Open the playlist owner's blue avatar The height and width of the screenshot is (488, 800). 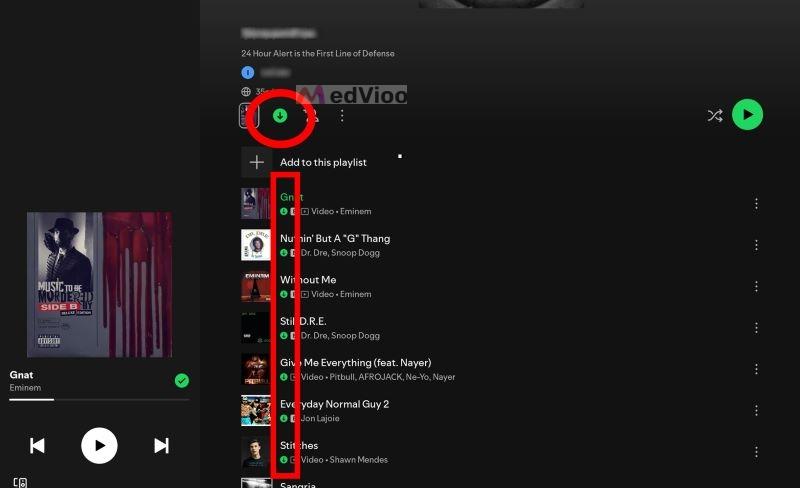[x=247, y=72]
